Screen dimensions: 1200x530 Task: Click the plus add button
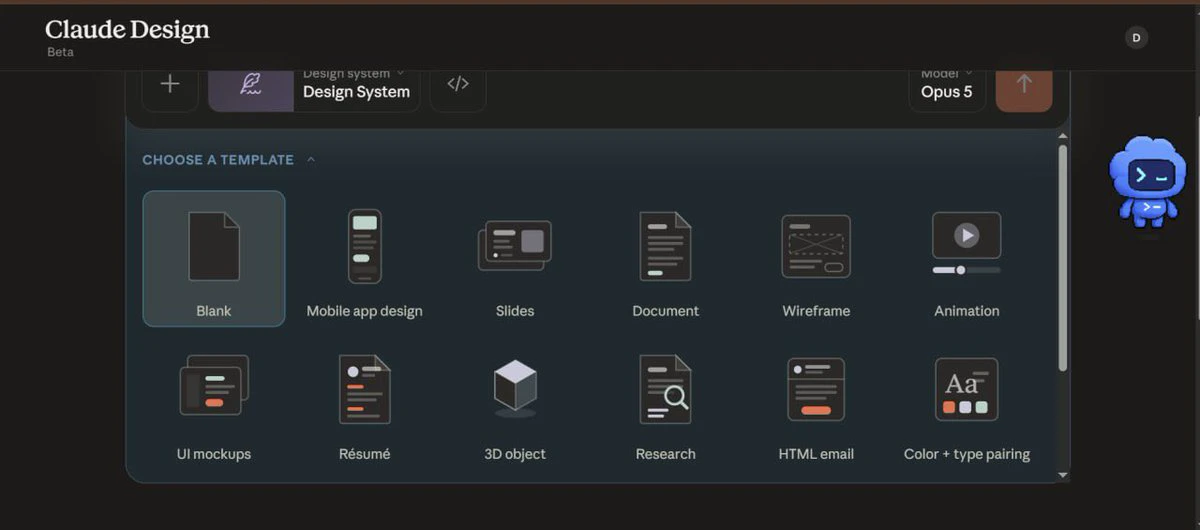[x=170, y=85]
